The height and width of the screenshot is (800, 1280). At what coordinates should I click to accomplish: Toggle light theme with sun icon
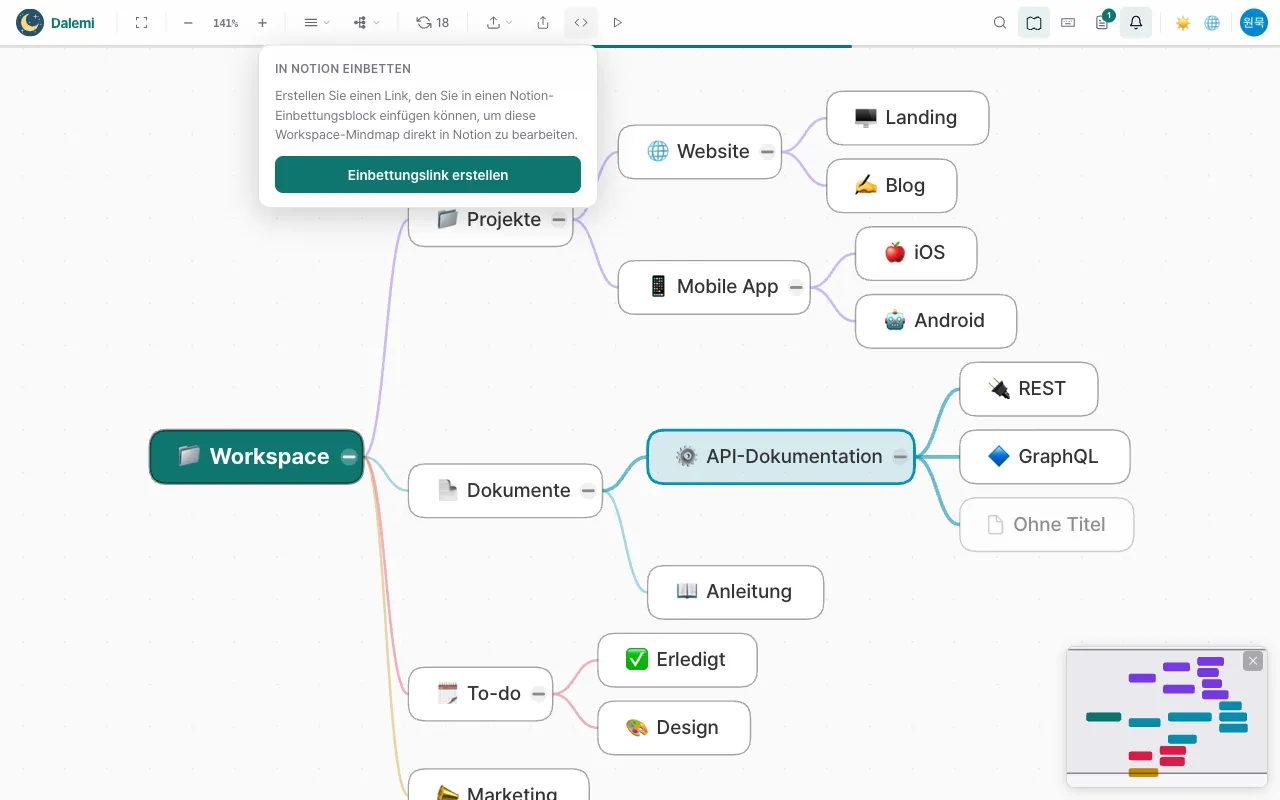point(1183,22)
